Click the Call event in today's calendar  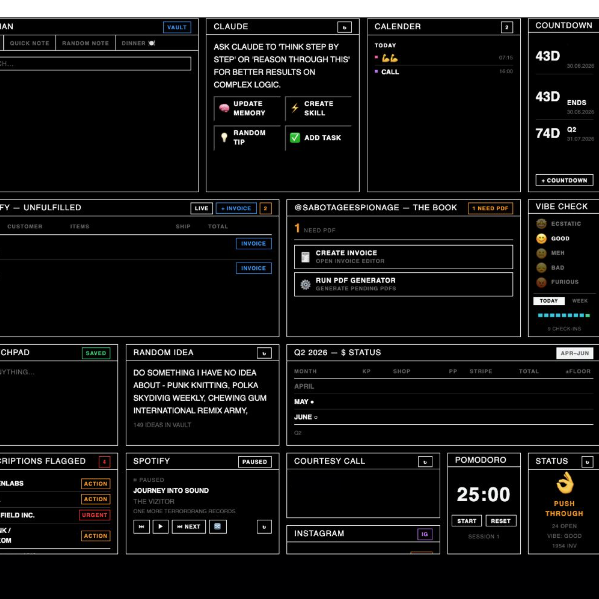pos(444,72)
